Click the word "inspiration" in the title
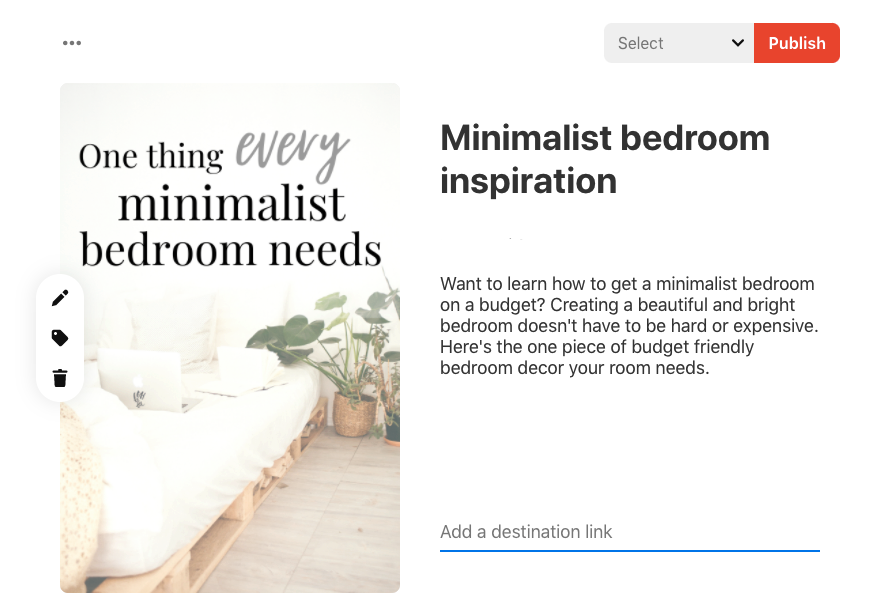Viewport: 878px width, 599px height. [528, 181]
